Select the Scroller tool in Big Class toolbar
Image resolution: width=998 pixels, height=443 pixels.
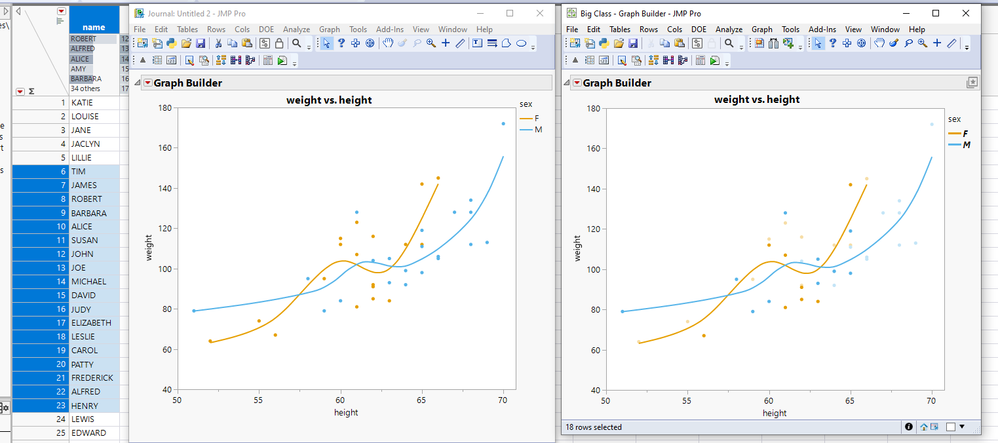[x=861, y=43]
